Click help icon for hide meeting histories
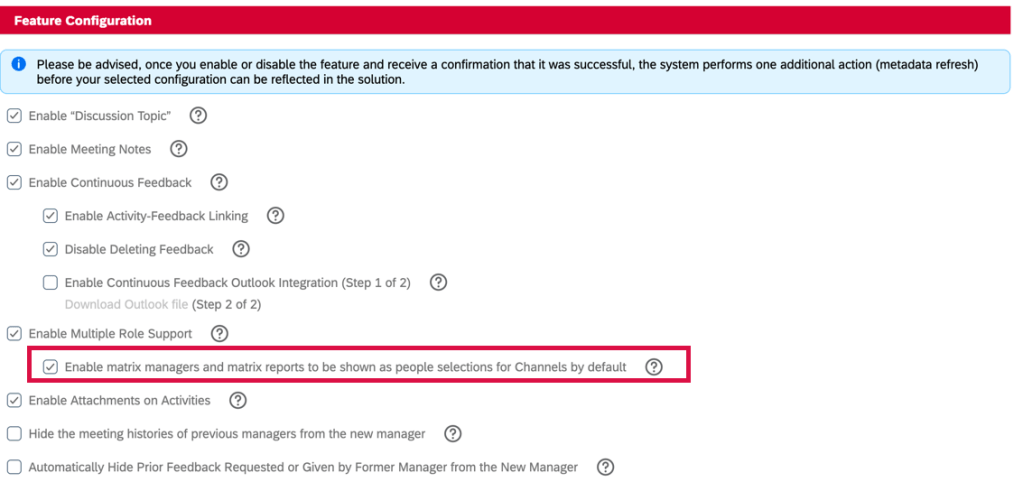This screenshot has height=482, width=1023. [x=453, y=434]
